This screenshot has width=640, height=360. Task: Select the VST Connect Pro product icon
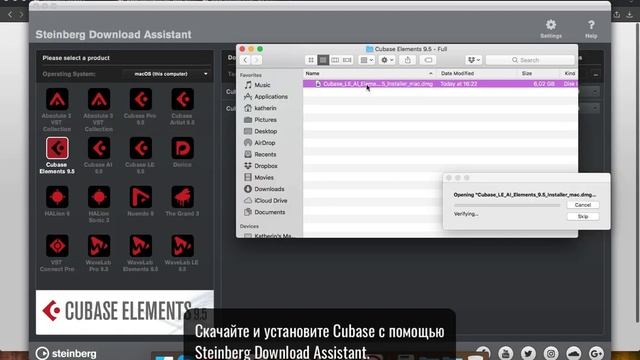pos(57,246)
